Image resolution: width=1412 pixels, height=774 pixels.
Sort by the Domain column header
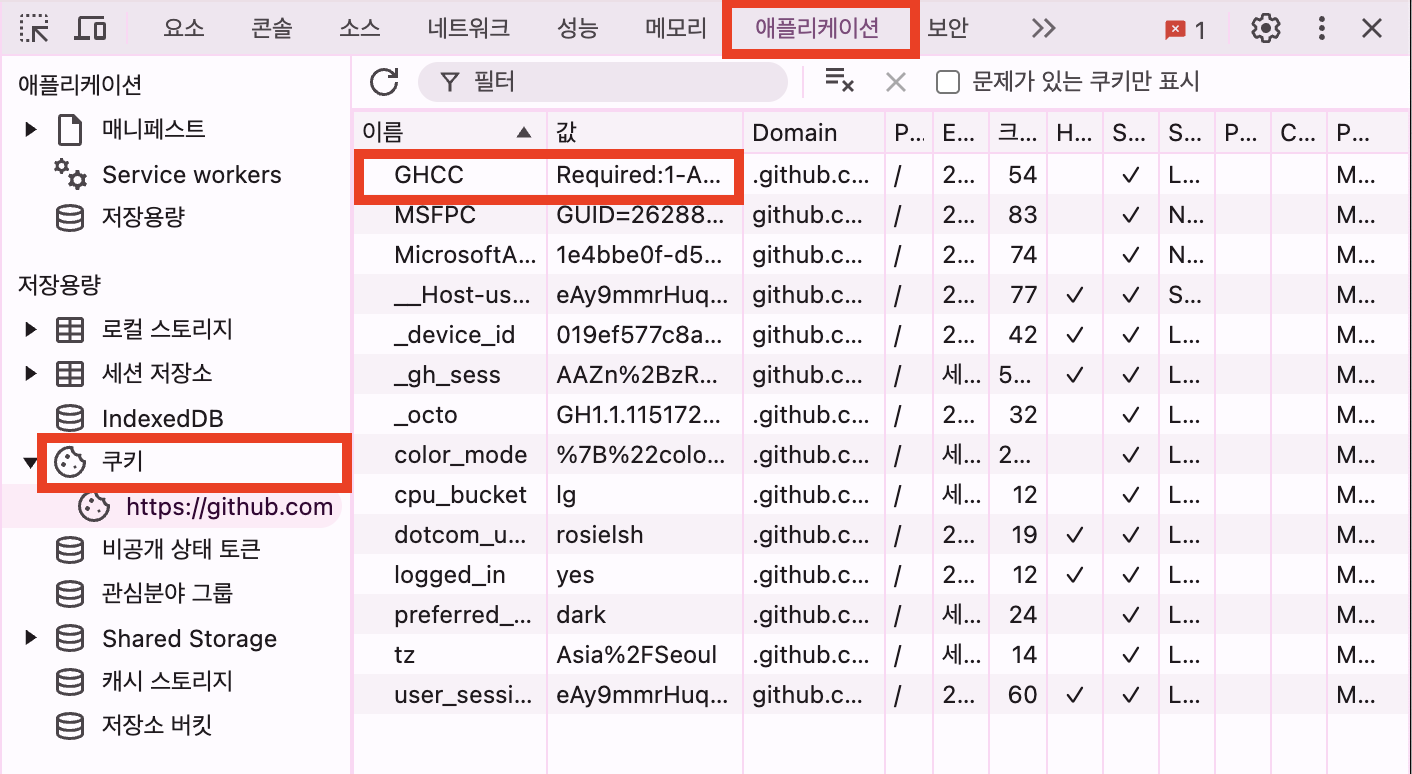pos(814,132)
